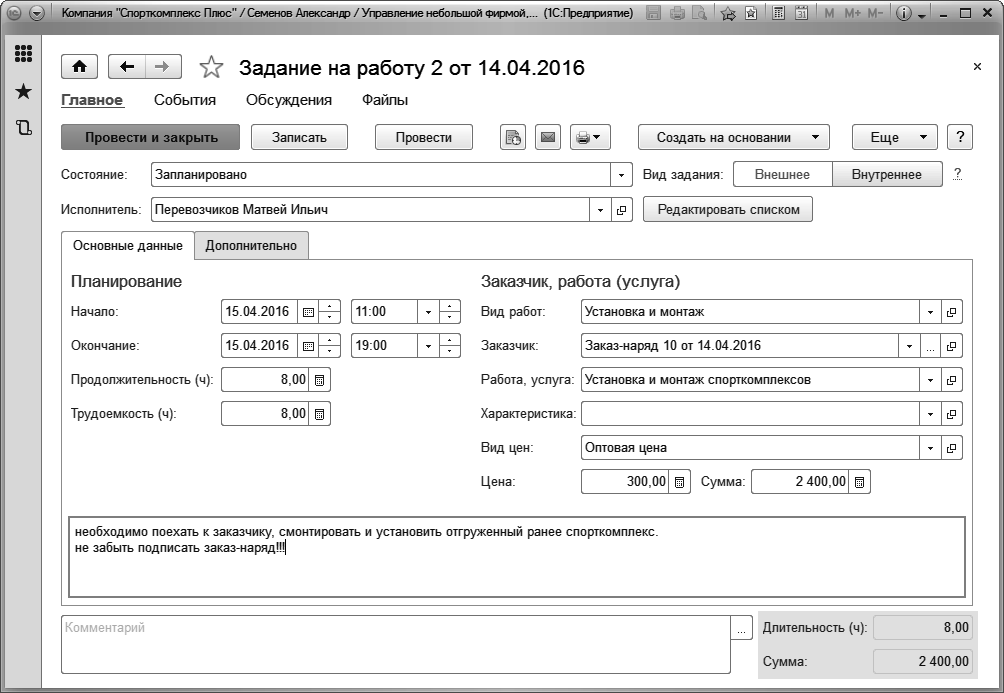This screenshot has width=1004, height=693.
Task: Click the Комментарий ellipsis button
Action: tap(741, 628)
